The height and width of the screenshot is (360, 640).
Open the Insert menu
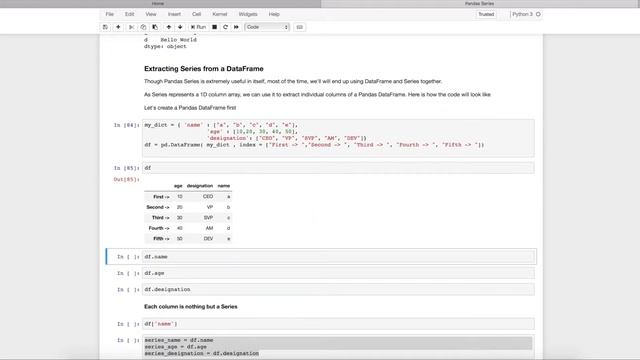[x=174, y=14]
